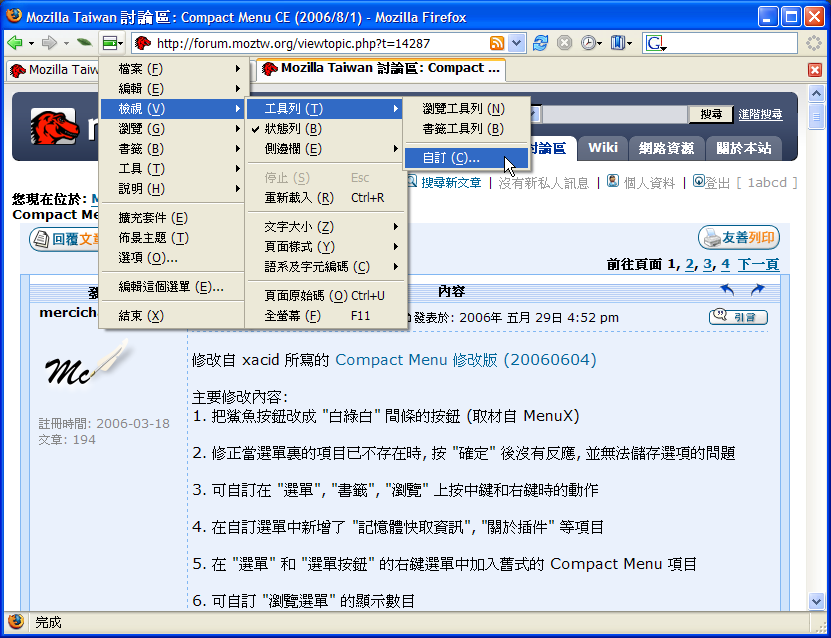Open the 網路資源 navigation tab
This screenshot has width=831, height=638.
[x=666, y=148]
